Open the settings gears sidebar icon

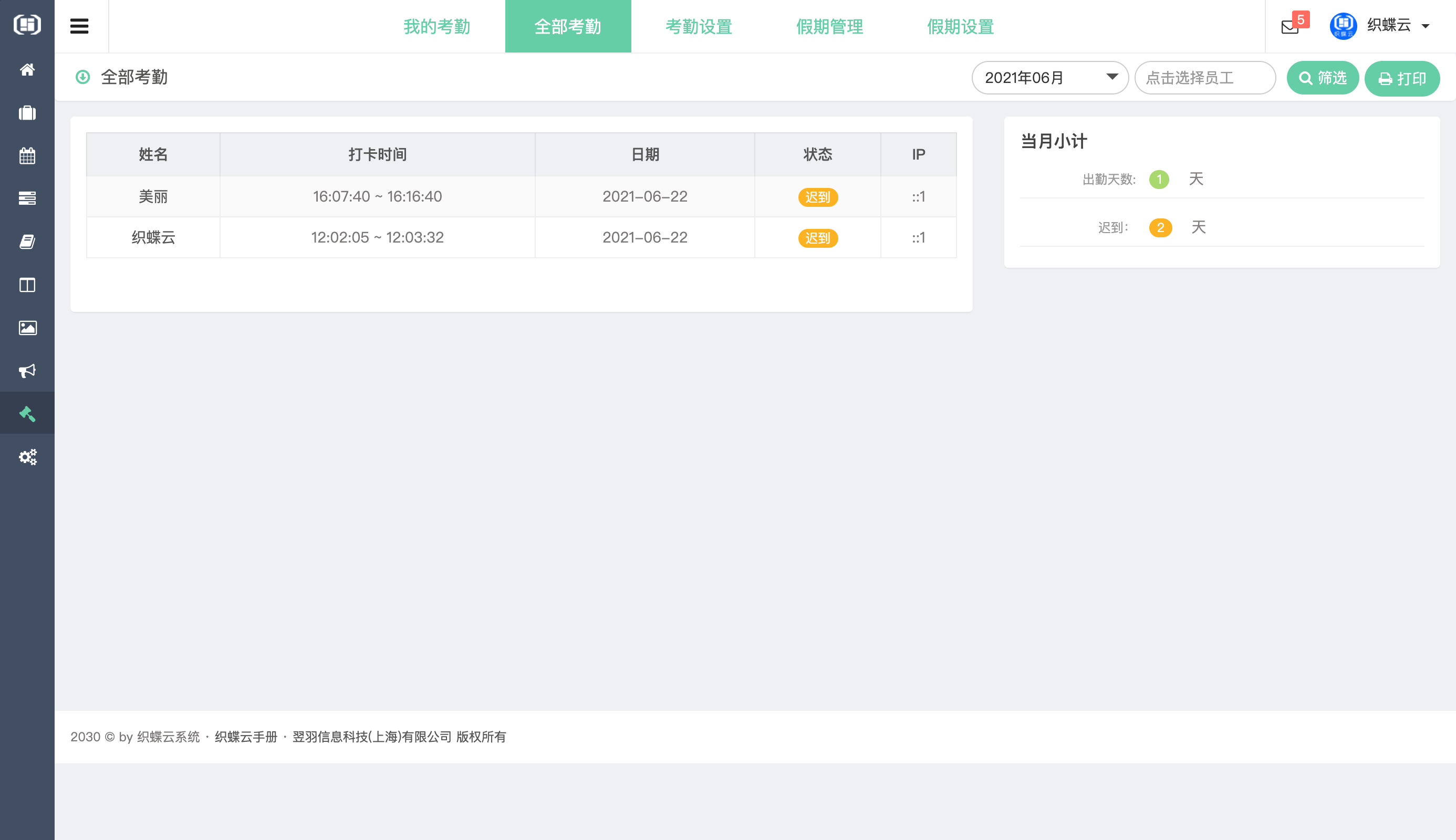(x=27, y=457)
